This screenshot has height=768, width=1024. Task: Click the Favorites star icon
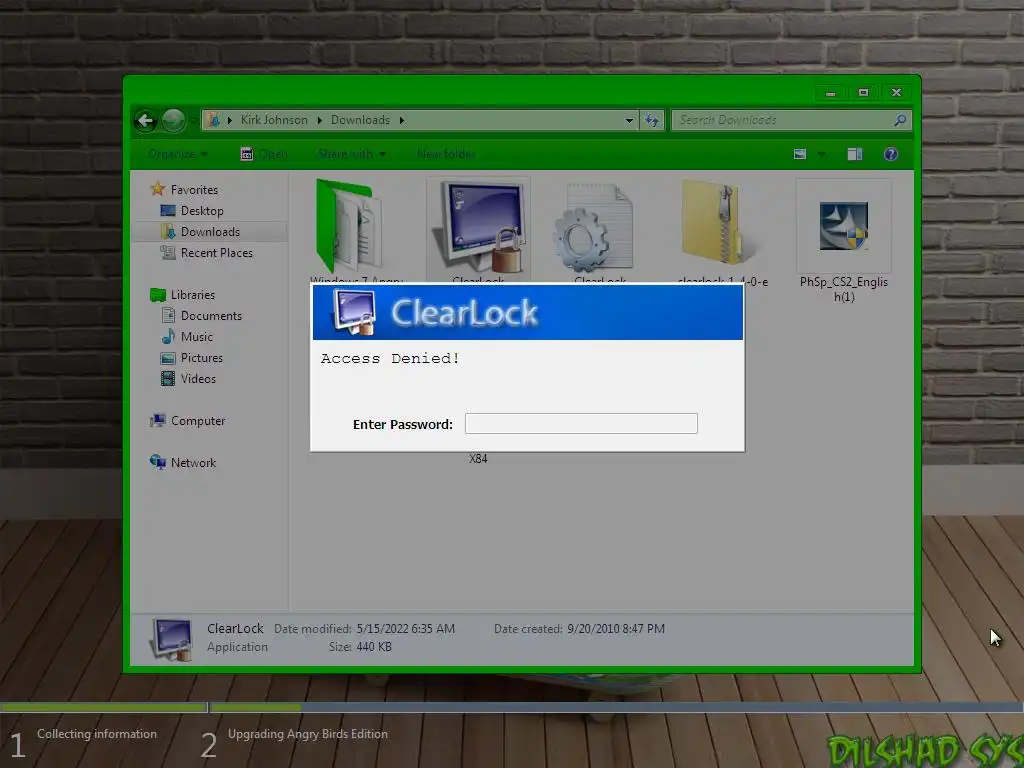157,189
